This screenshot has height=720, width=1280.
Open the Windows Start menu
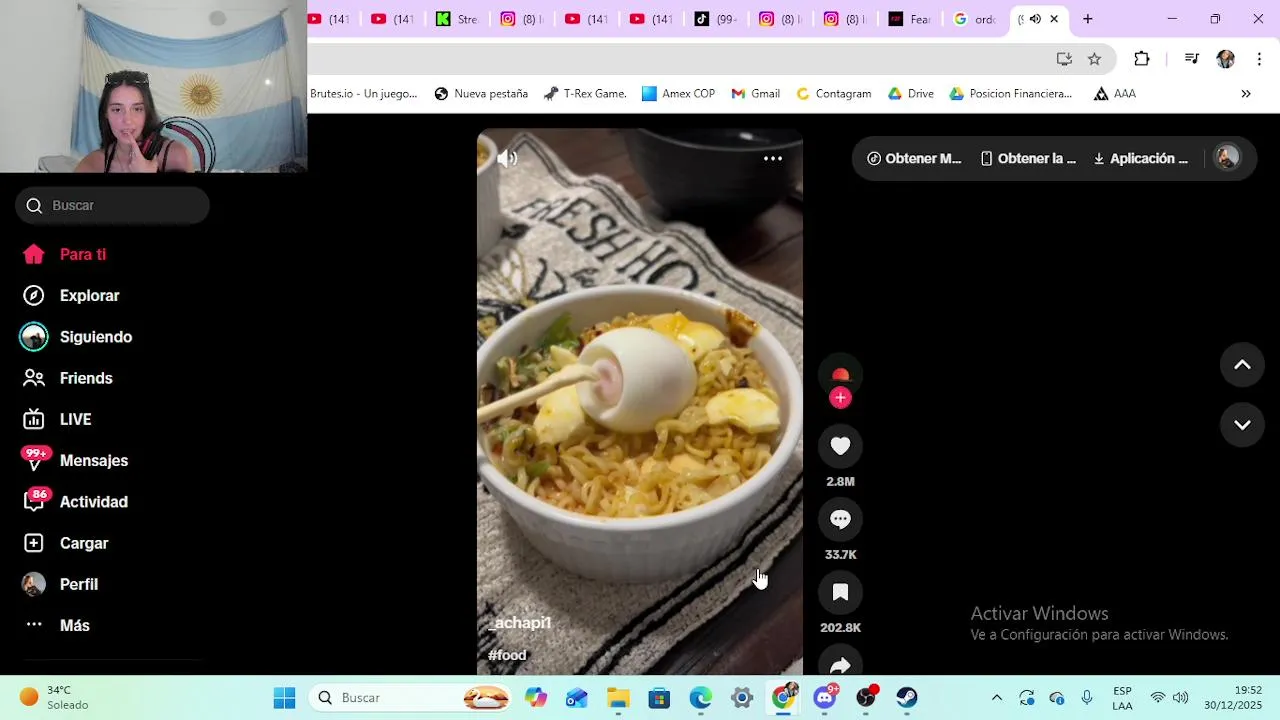tap(284, 698)
